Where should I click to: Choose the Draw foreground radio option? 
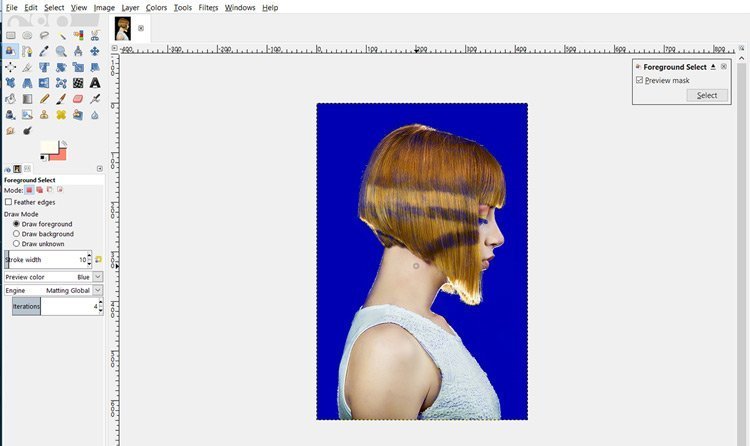16,223
